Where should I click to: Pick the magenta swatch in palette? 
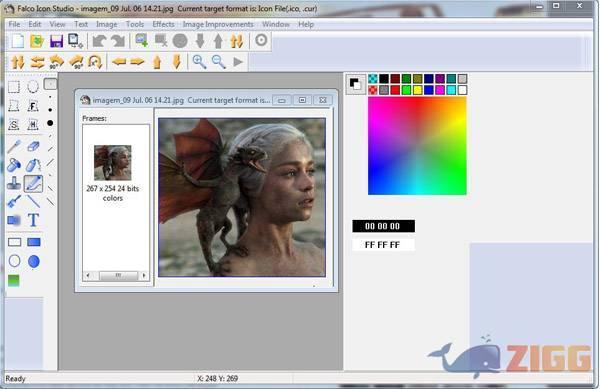click(x=440, y=90)
